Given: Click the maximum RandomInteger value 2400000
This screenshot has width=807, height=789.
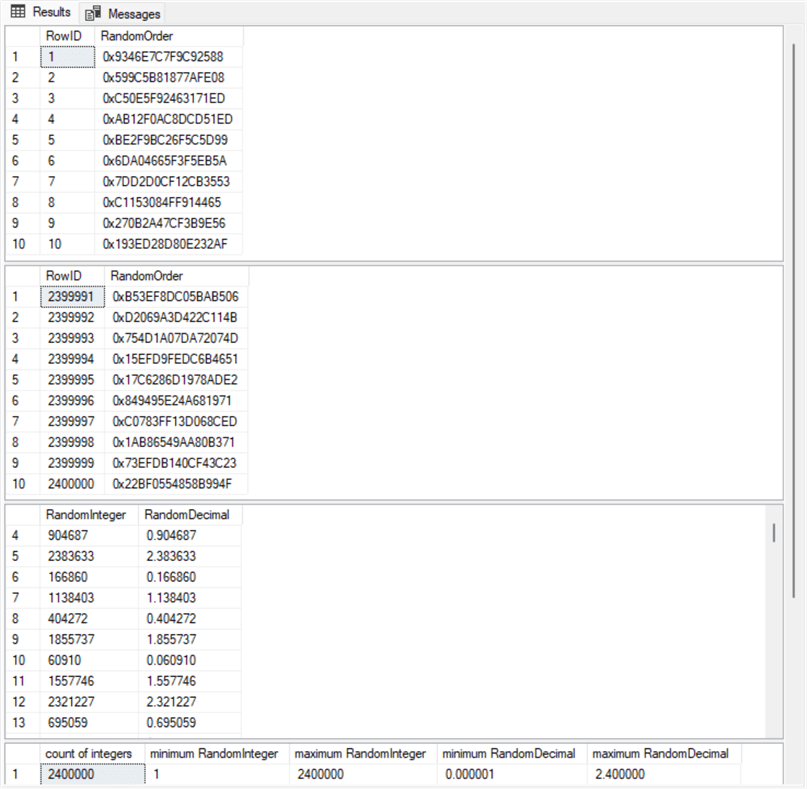Looking at the screenshot, I should point(321,774).
